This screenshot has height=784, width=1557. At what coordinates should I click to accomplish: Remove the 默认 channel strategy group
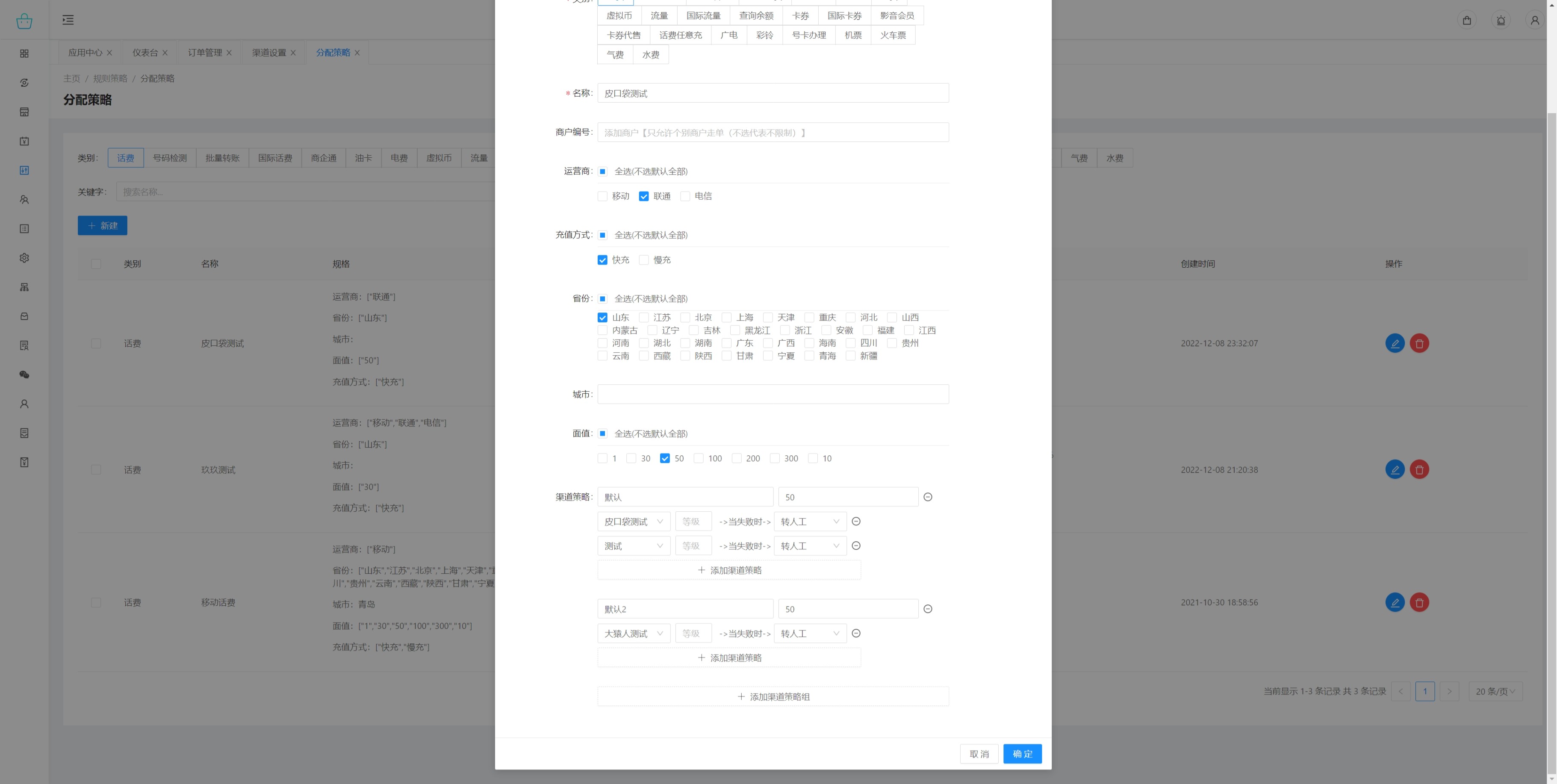tap(928, 497)
